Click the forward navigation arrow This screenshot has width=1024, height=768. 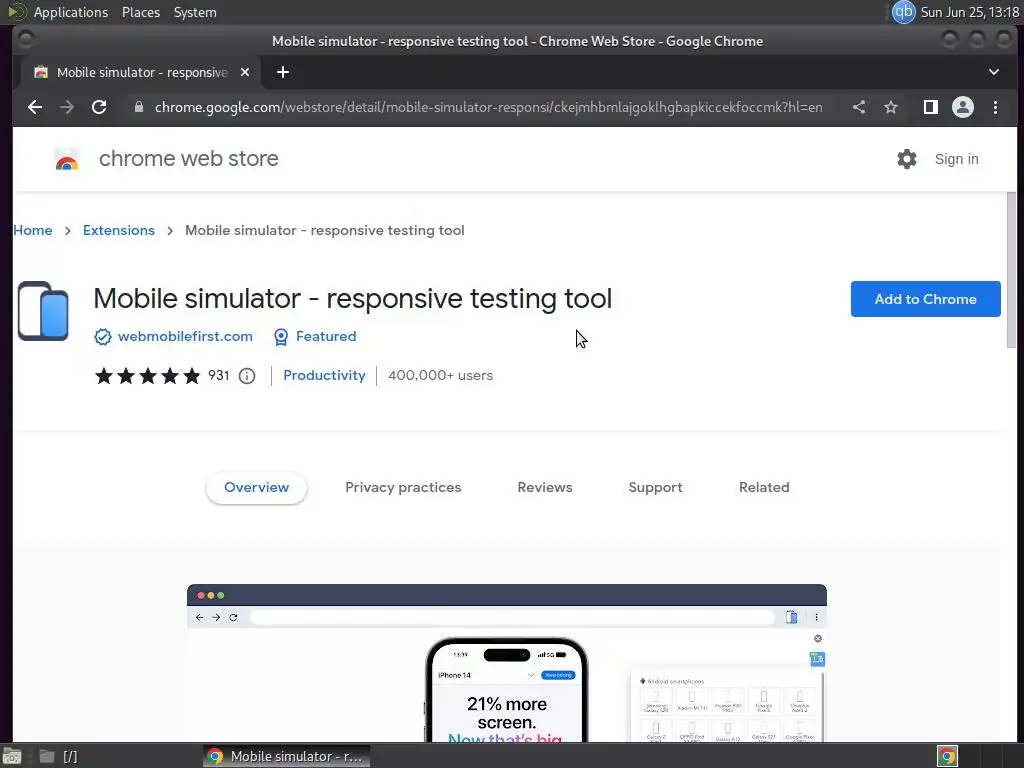click(x=67, y=107)
